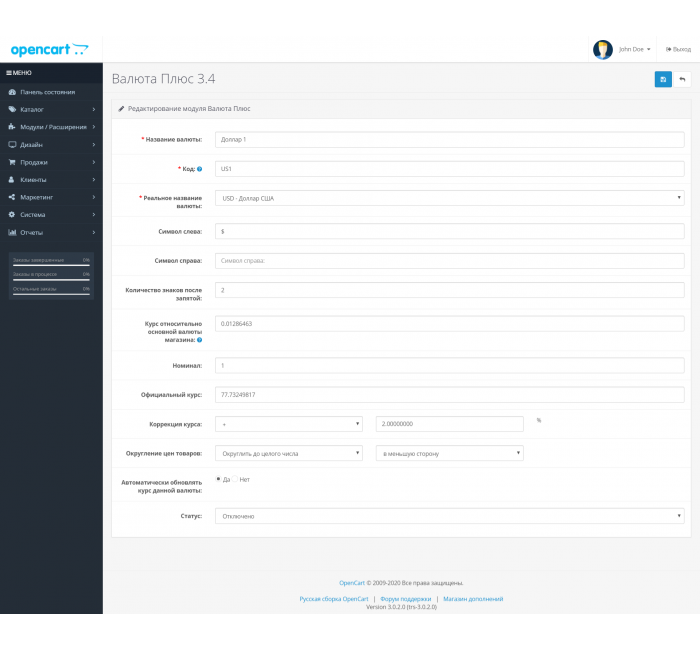
Task: Expand Маркетинг submenu chevron
Action: pyautogui.click(x=94, y=197)
